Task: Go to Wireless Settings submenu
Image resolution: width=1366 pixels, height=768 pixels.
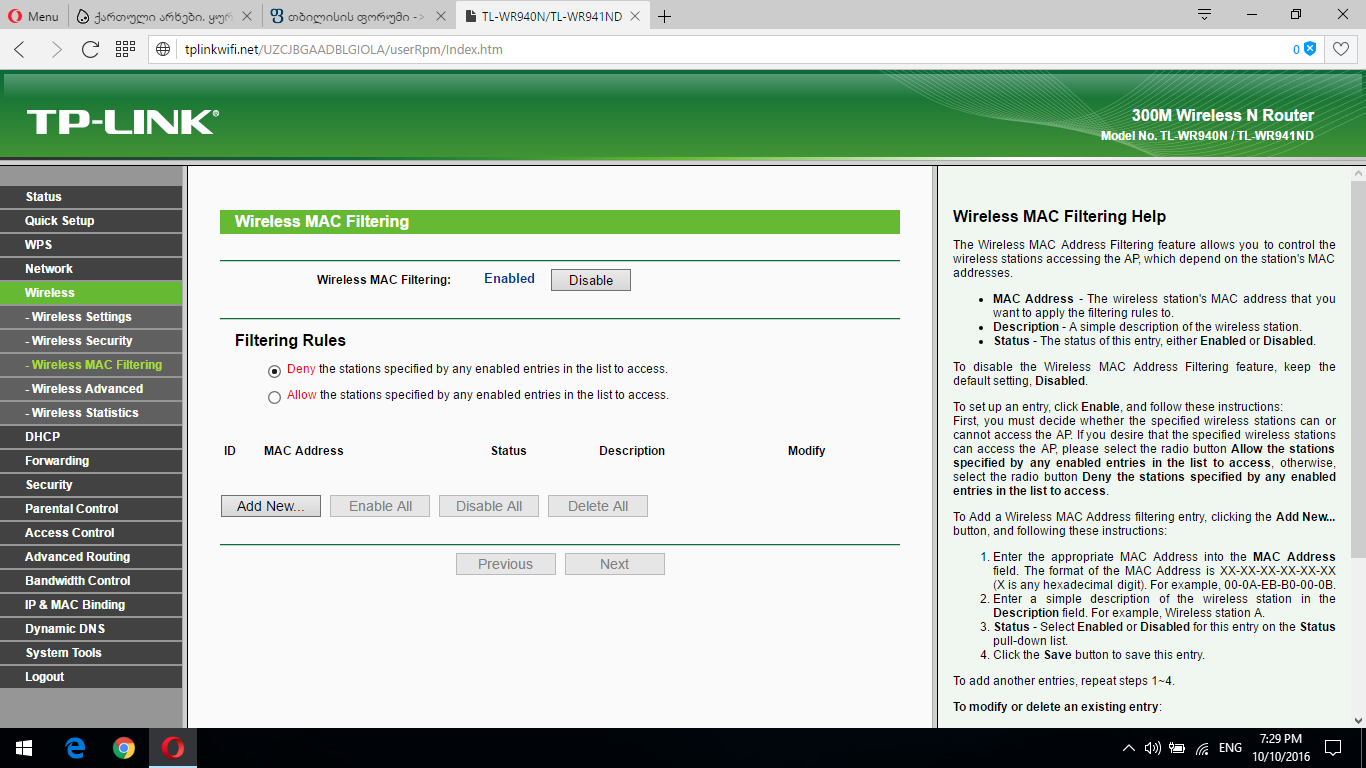Action: click(91, 317)
